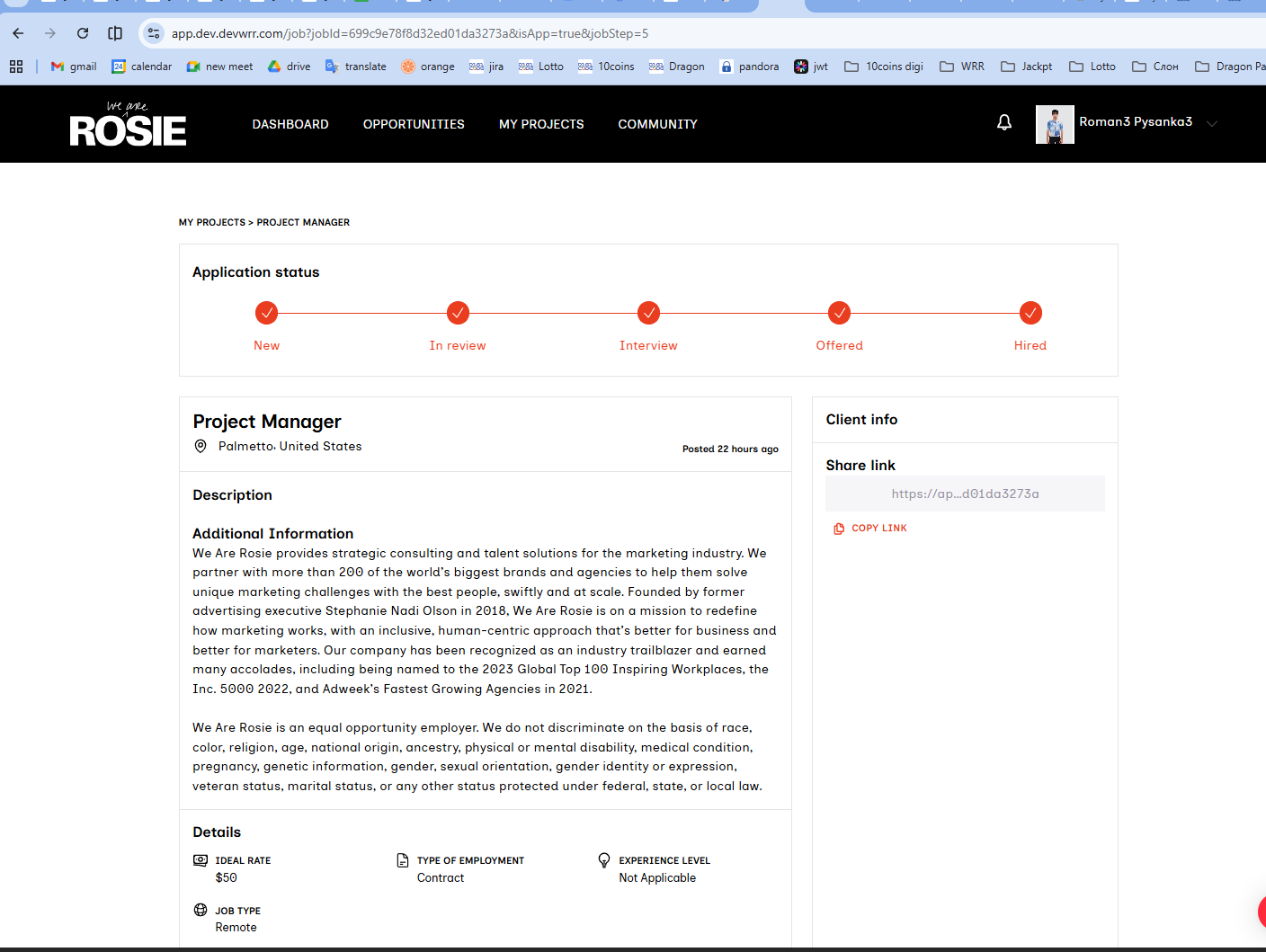Open the orange bookmark
Viewport: 1266px width, 952px height.
pos(428,67)
